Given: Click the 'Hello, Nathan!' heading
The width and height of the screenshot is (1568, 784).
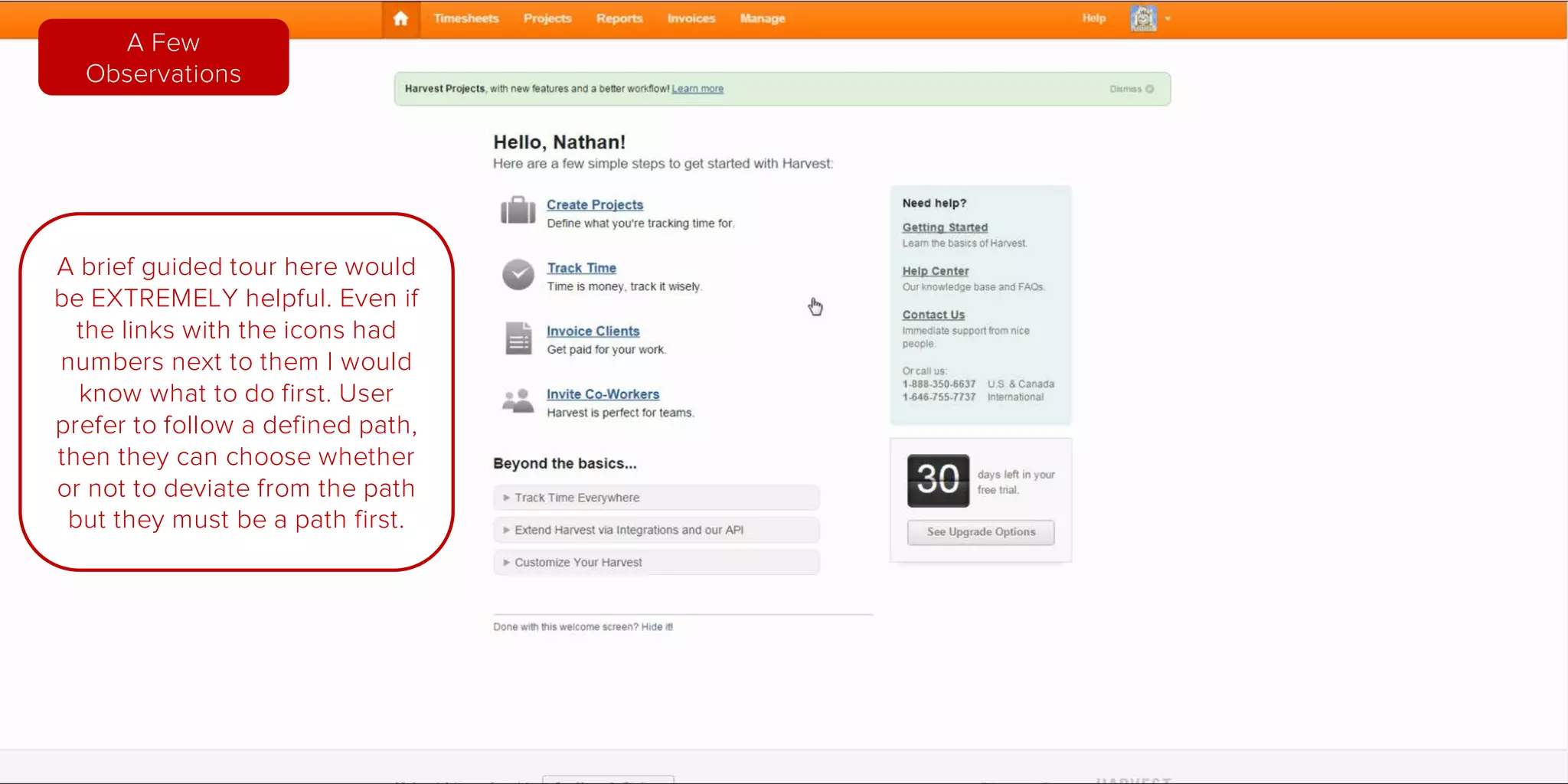Looking at the screenshot, I should (559, 142).
